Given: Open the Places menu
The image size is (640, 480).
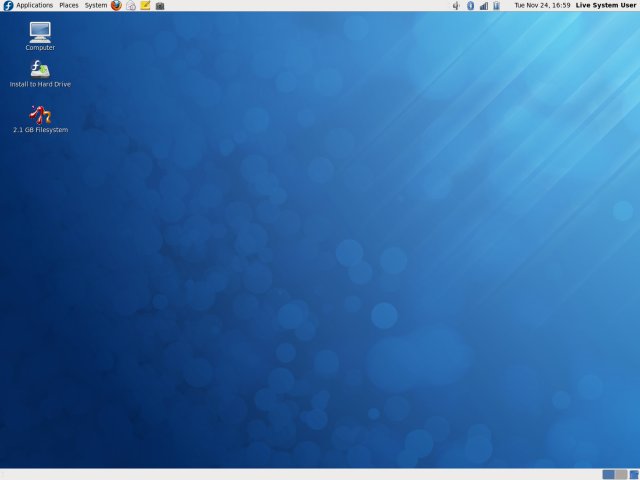Looking at the screenshot, I should coord(69,5).
